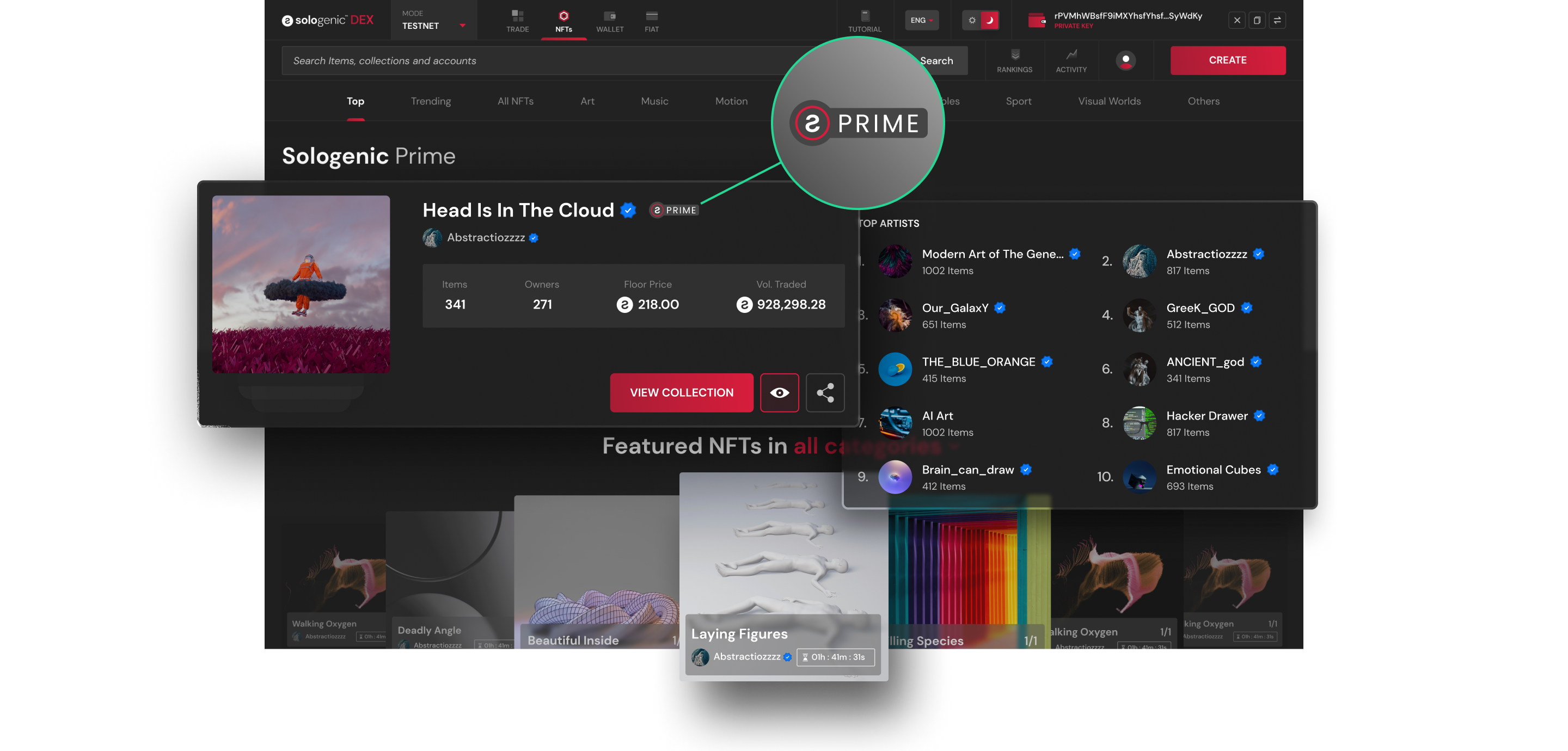This screenshot has width=1568, height=751.
Task: Click the Items count 341
Action: [455, 304]
